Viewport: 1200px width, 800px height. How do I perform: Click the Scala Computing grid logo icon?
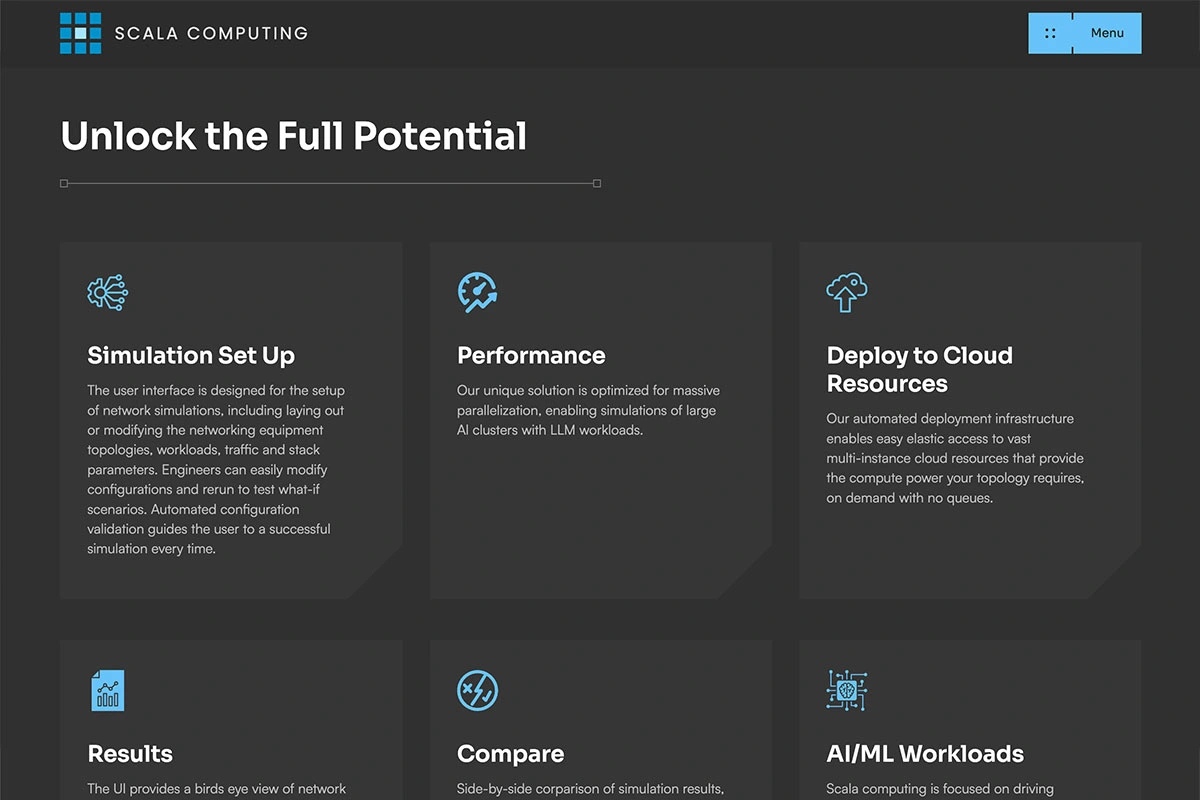[81, 33]
